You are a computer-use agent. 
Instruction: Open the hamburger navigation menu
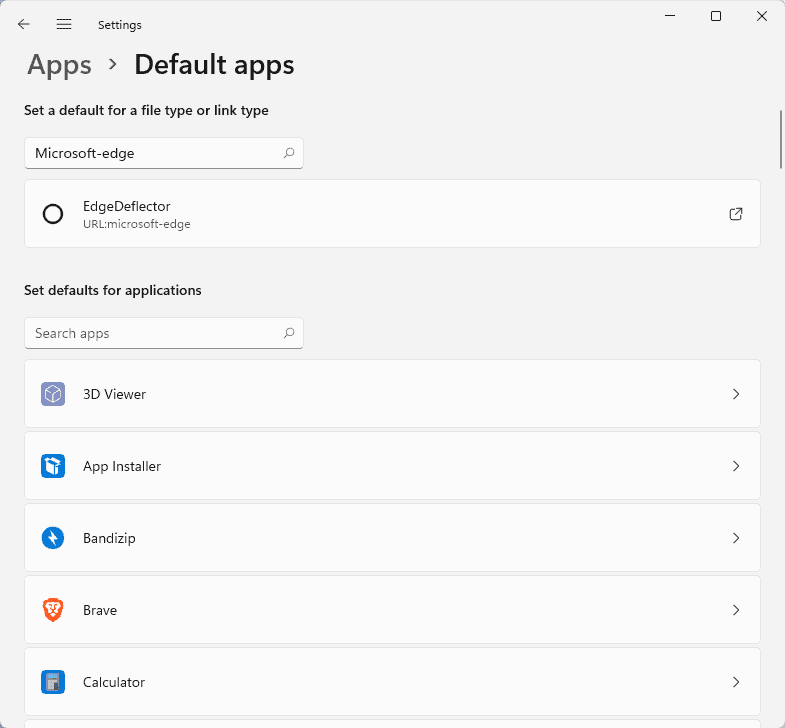[64, 24]
